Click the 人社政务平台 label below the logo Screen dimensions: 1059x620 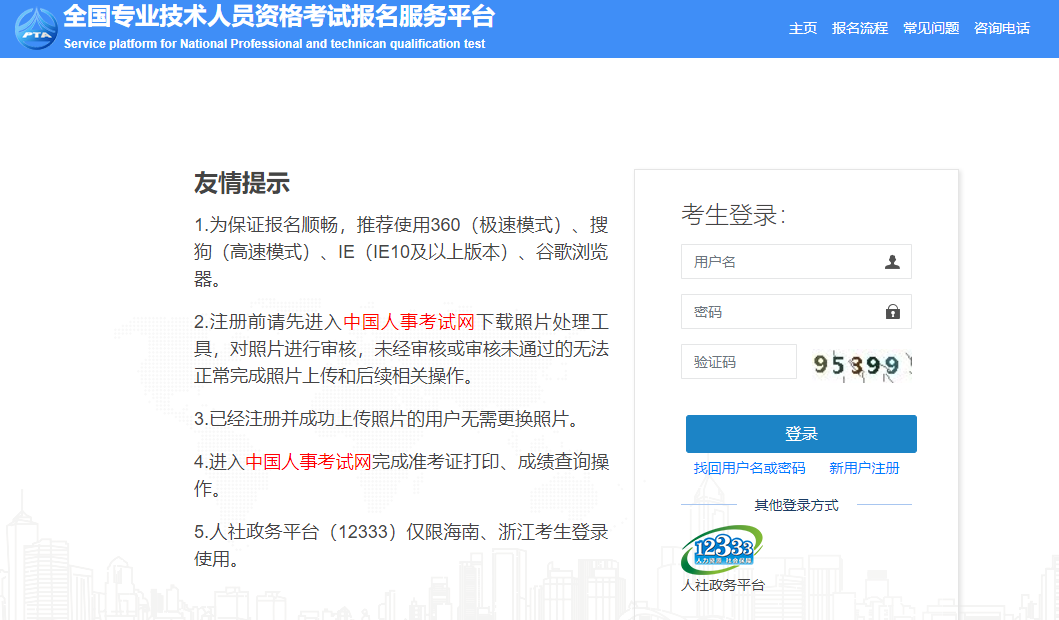click(722, 585)
